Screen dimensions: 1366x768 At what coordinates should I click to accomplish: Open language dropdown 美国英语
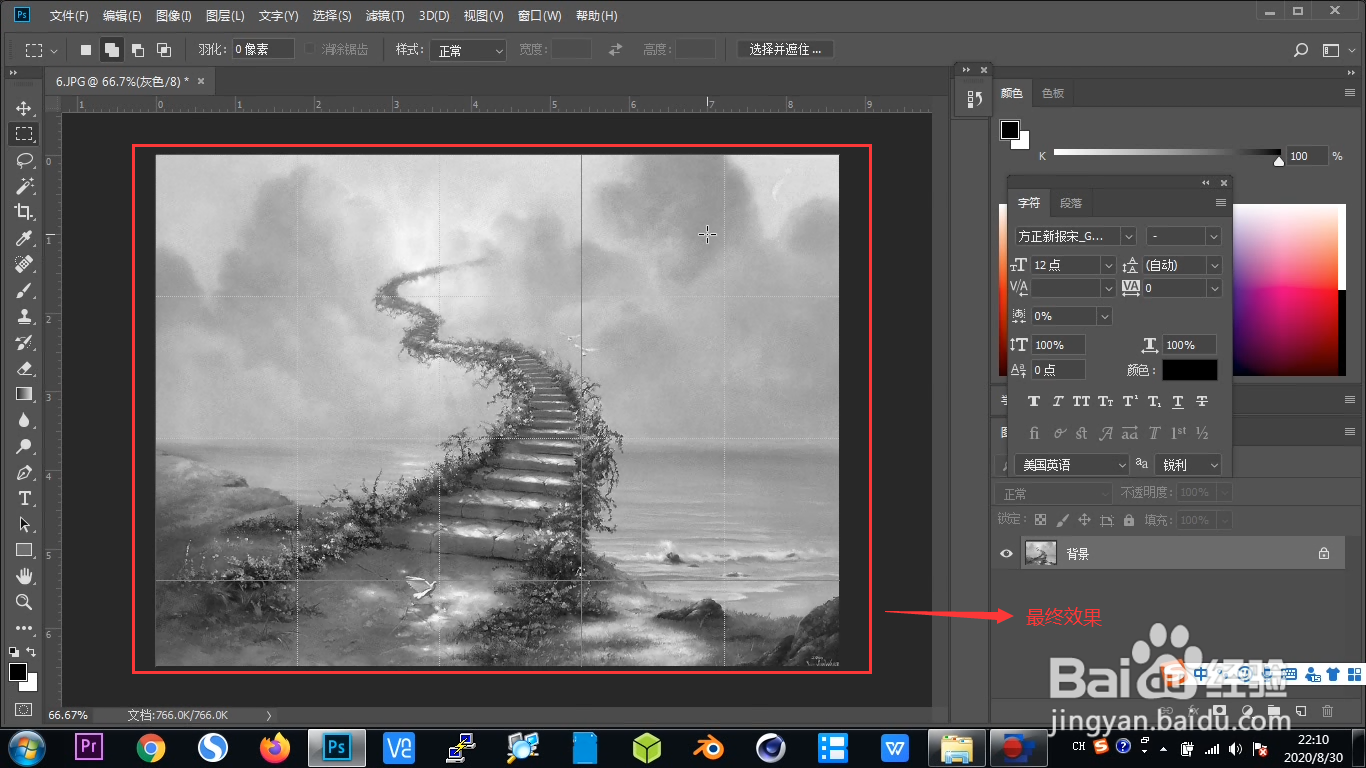pyautogui.click(x=1072, y=465)
